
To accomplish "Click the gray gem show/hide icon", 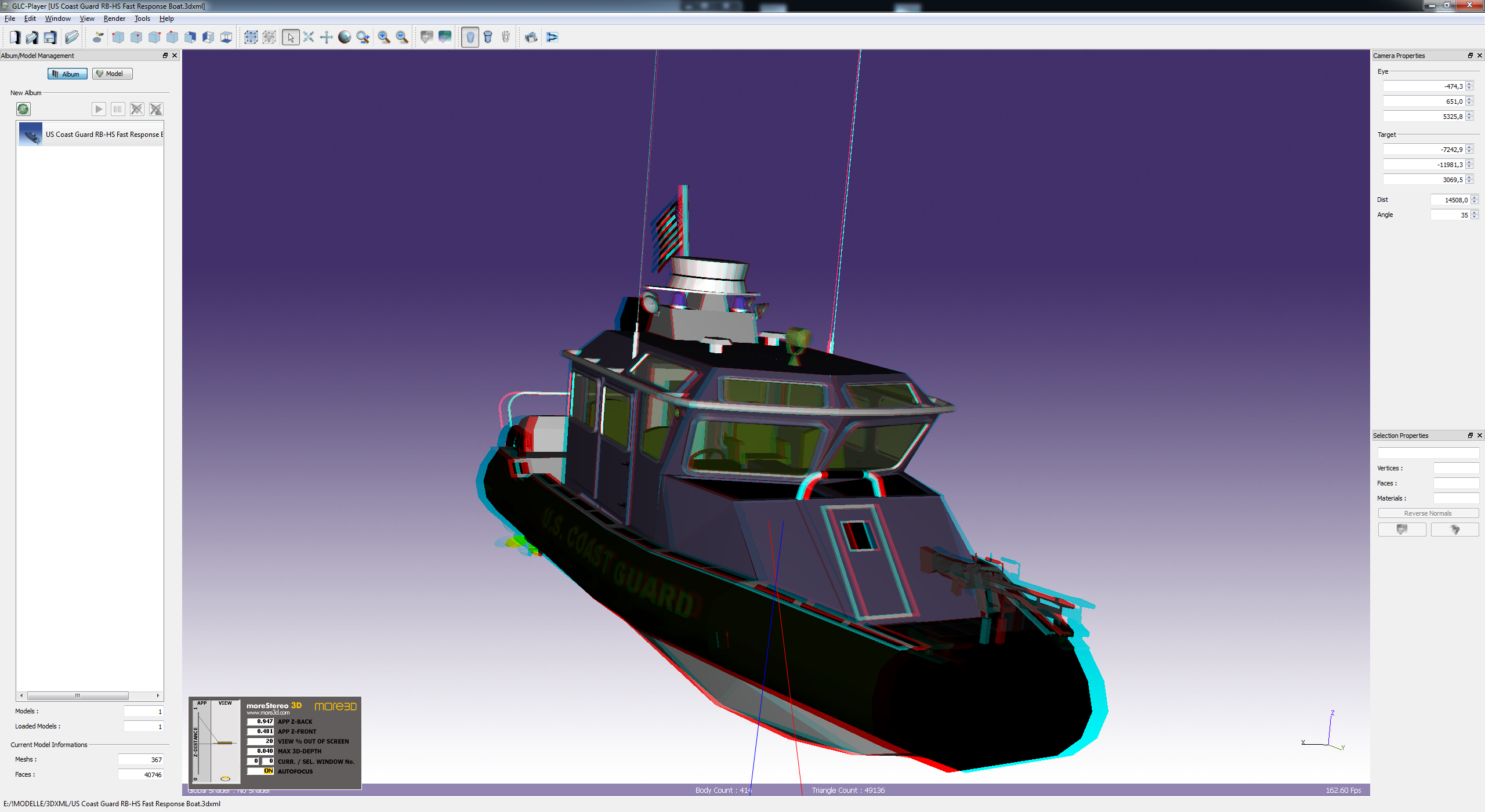I will point(427,38).
